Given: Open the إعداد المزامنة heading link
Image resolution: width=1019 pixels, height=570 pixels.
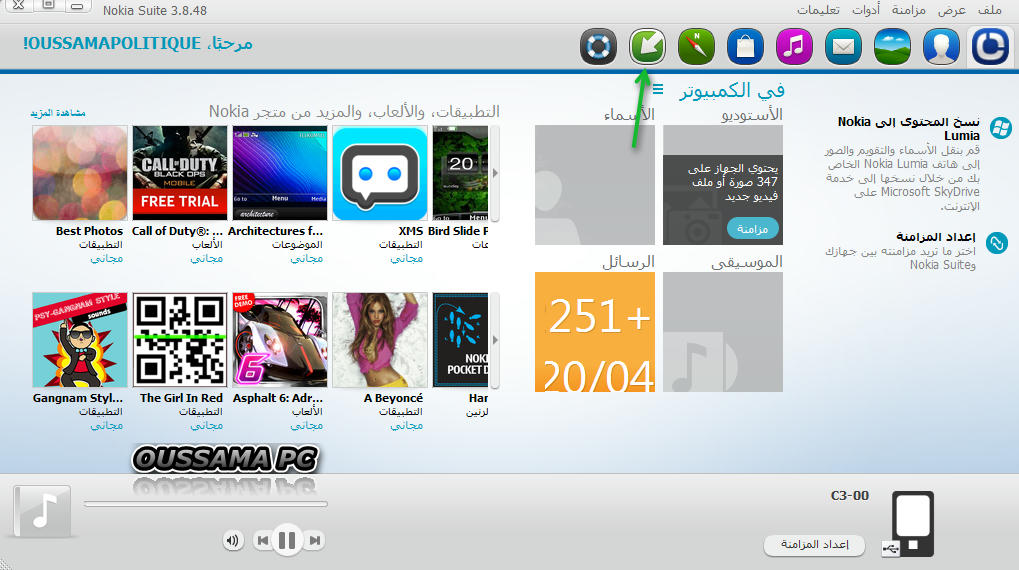Looking at the screenshot, I should pos(936,237).
